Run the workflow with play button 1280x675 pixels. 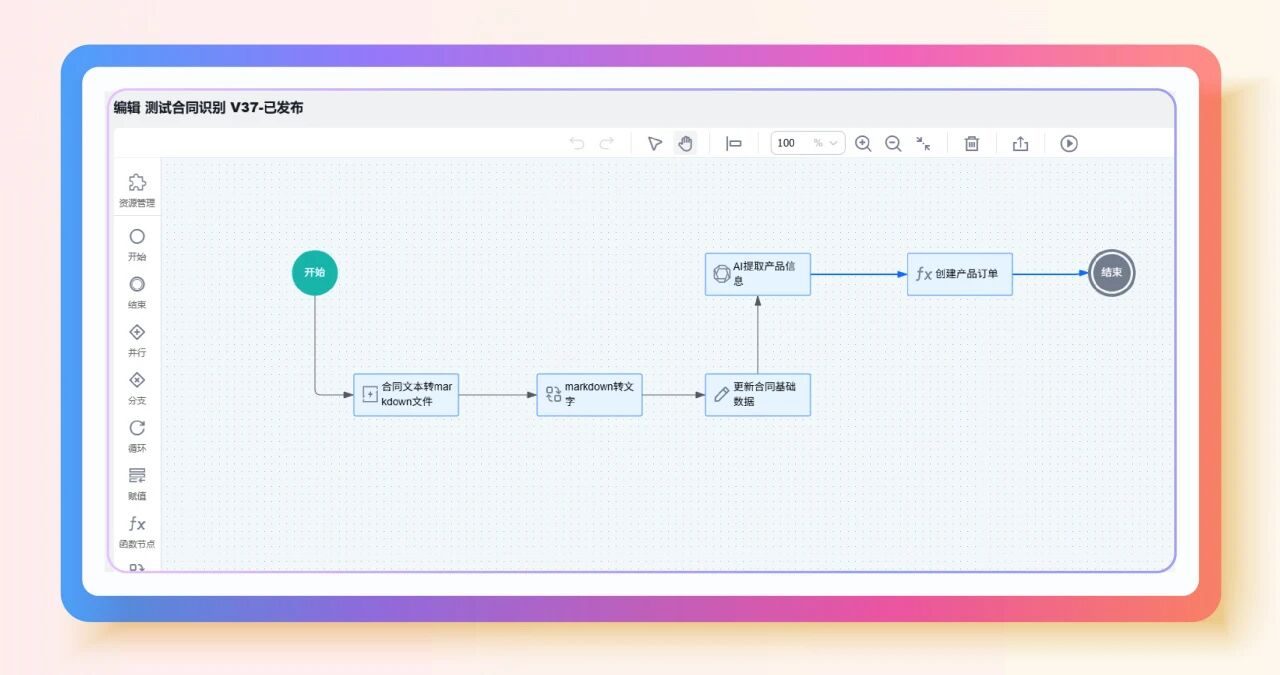(x=1069, y=143)
